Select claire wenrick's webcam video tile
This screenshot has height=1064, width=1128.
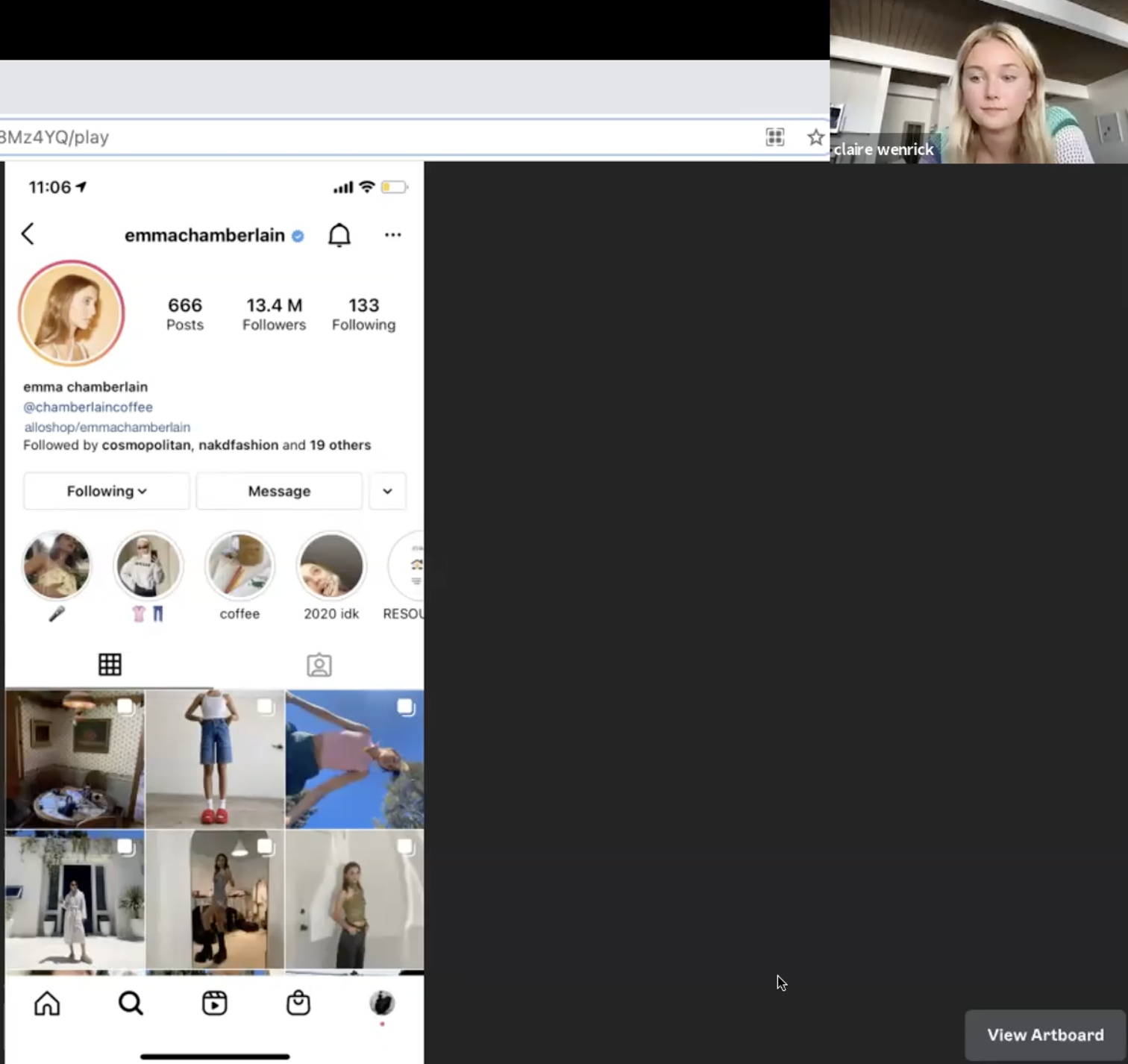[x=979, y=81]
